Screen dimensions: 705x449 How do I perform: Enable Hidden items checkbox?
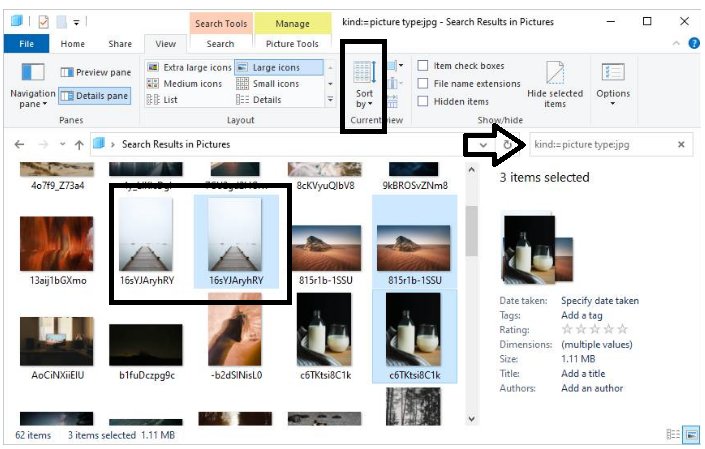423,101
